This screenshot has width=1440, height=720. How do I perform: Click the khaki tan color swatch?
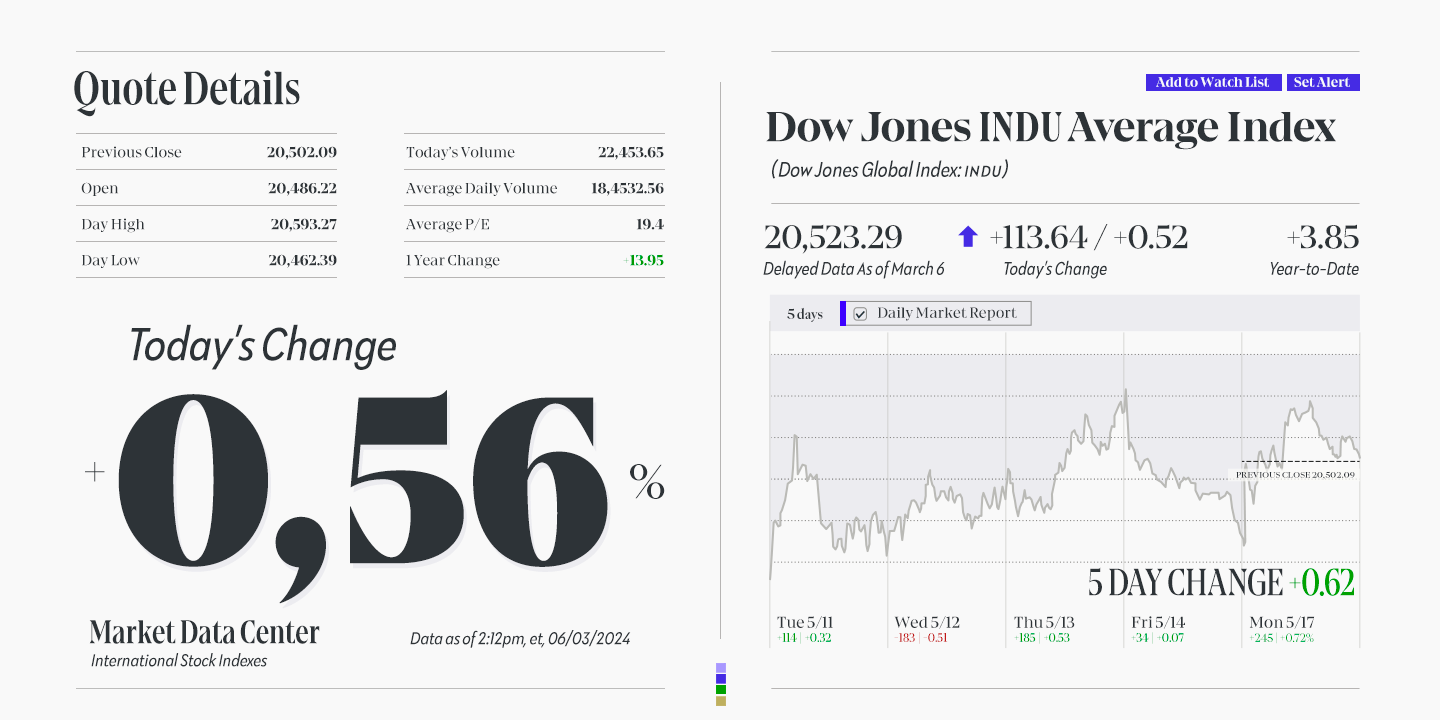coord(721,701)
